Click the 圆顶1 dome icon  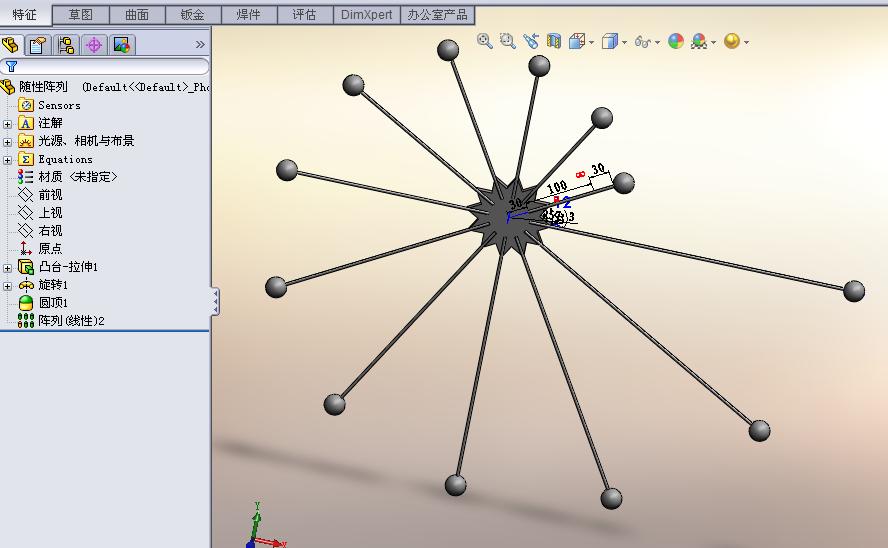(x=26, y=303)
